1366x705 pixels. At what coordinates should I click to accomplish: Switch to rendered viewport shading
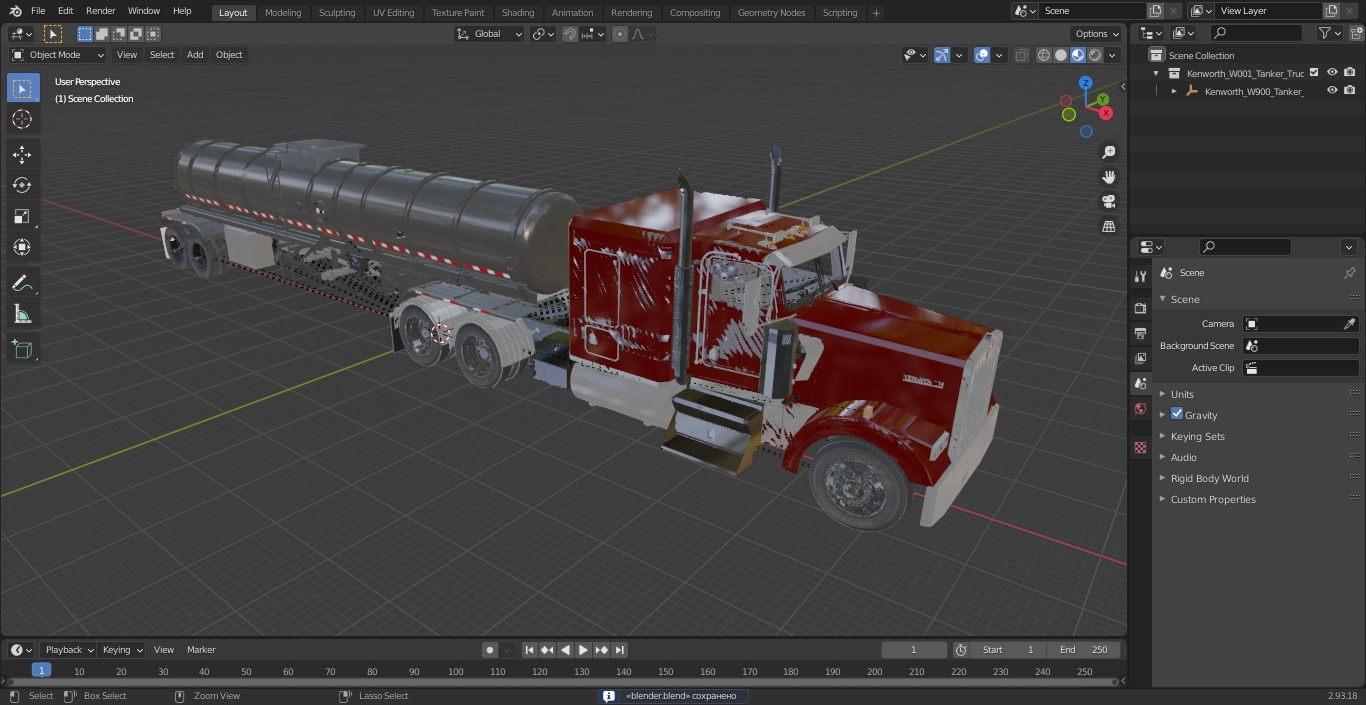(x=1095, y=55)
